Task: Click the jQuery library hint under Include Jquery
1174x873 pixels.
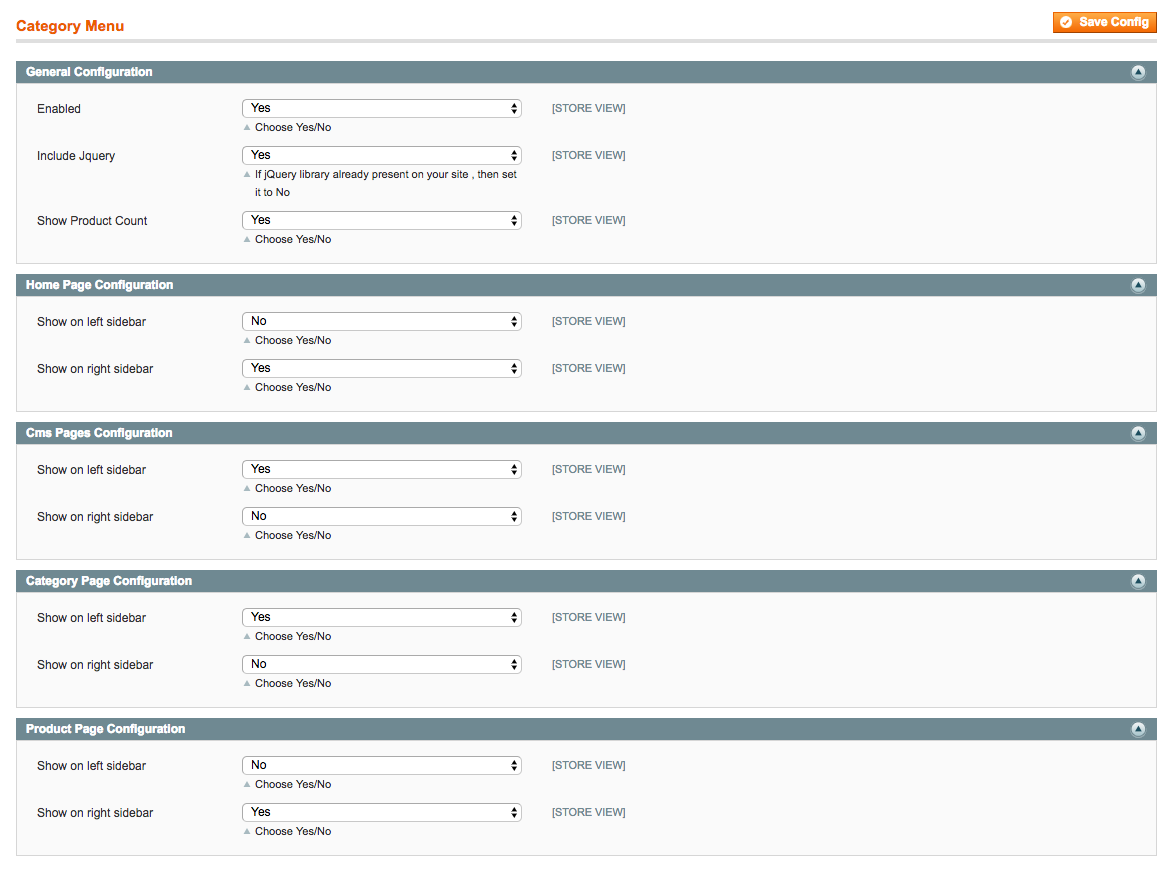Action: click(x=386, y=184)
